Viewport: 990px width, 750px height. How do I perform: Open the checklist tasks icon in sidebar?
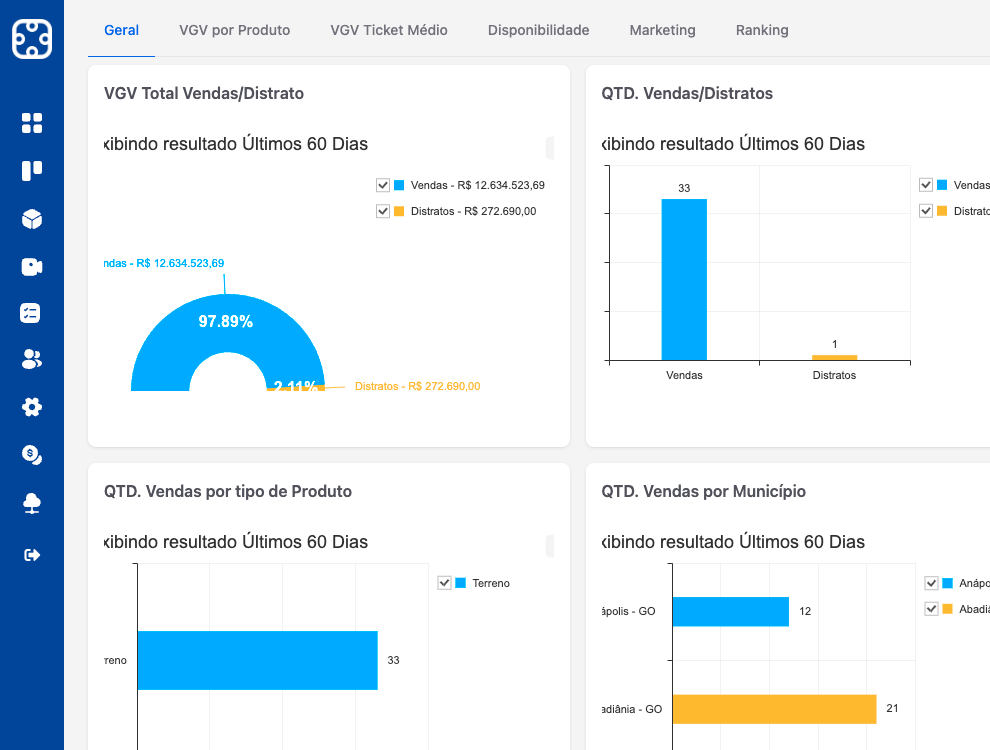tap(32, 313)
